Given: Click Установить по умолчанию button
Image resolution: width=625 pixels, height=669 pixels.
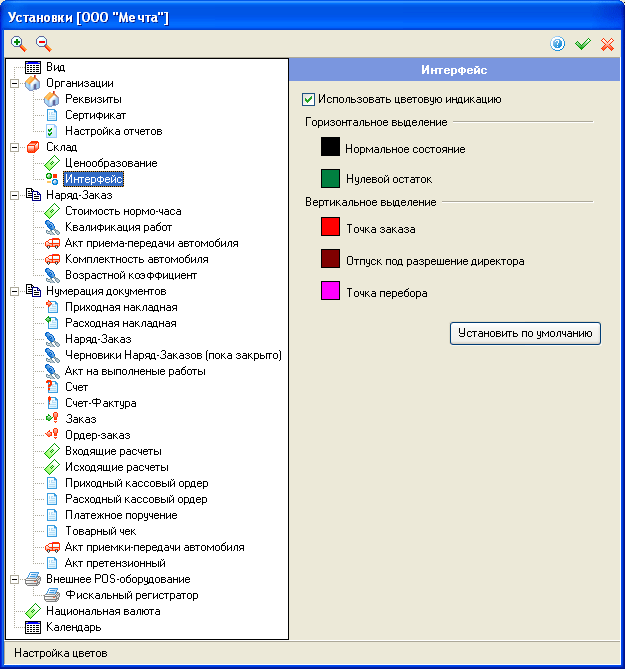Looking at the screenshot, I should [525, 333].
